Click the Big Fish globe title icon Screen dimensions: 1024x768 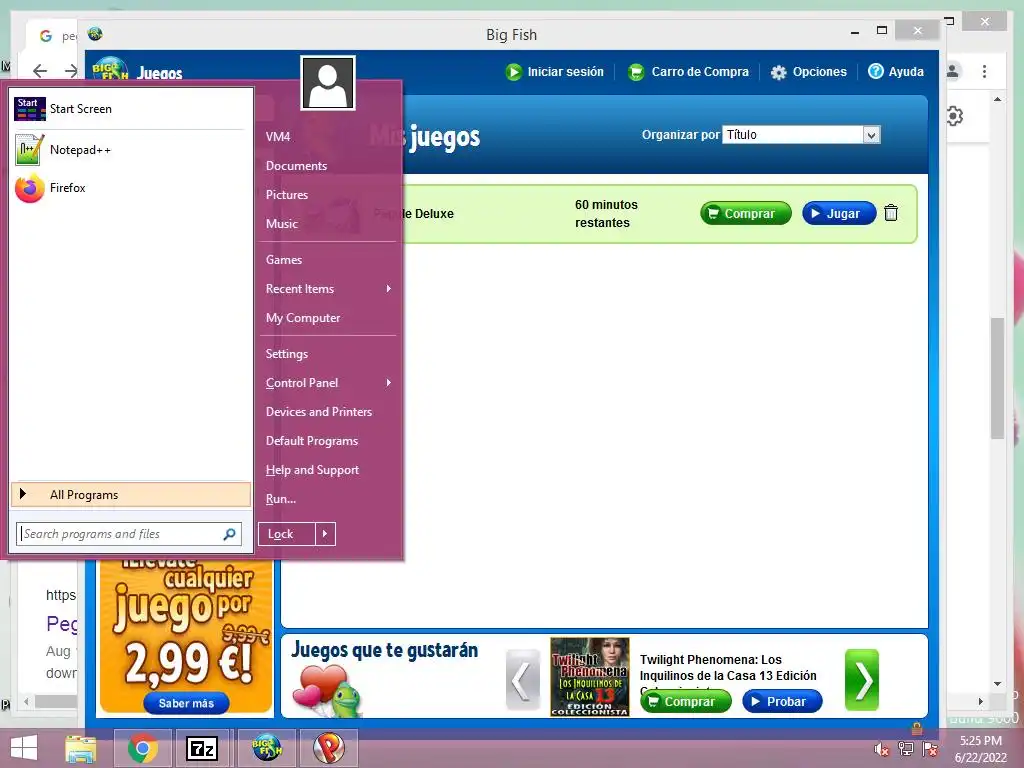pyautogui.click(x=95, y=33)
